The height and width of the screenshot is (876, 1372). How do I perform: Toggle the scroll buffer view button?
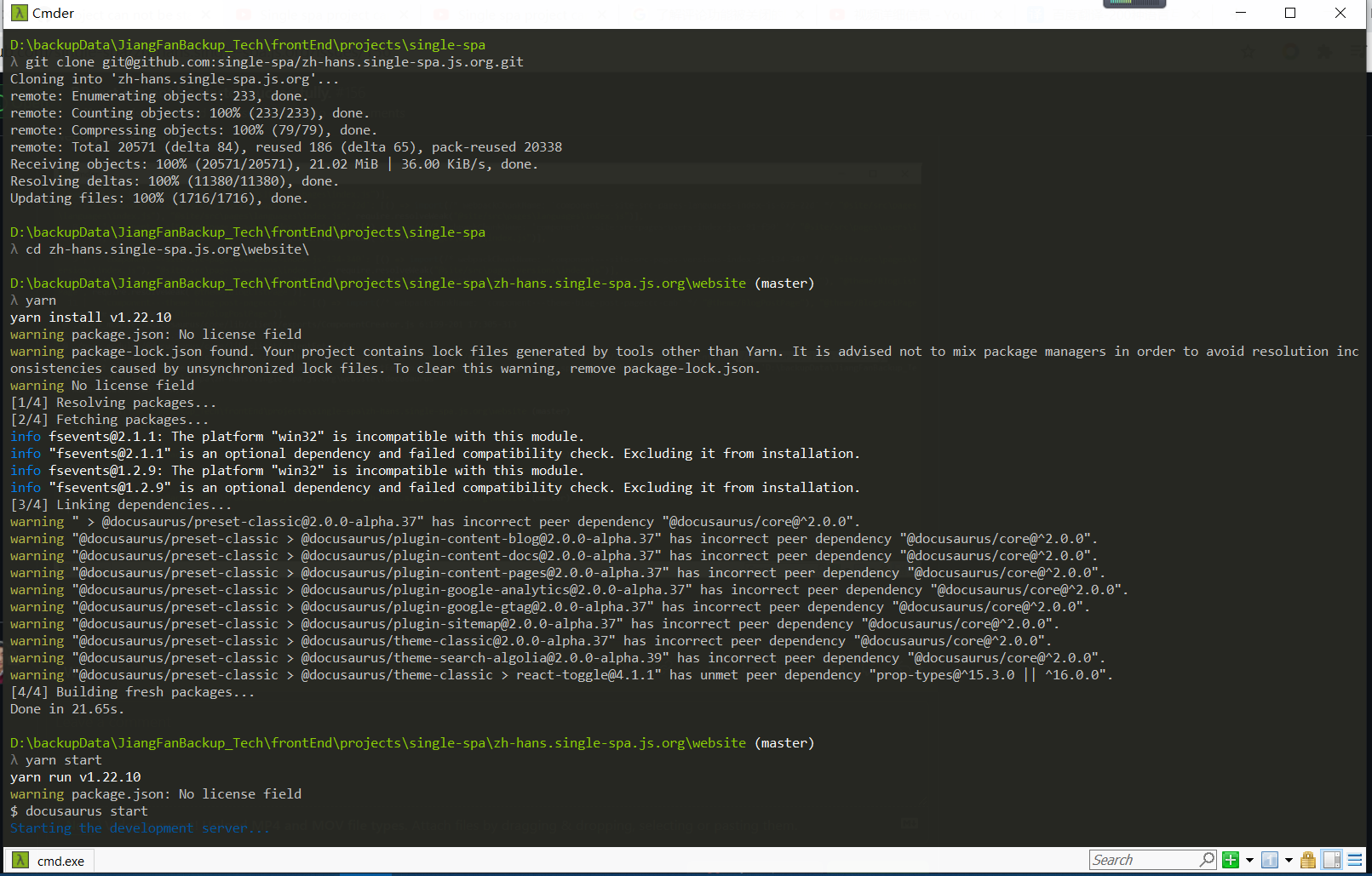coord(1333,860)
